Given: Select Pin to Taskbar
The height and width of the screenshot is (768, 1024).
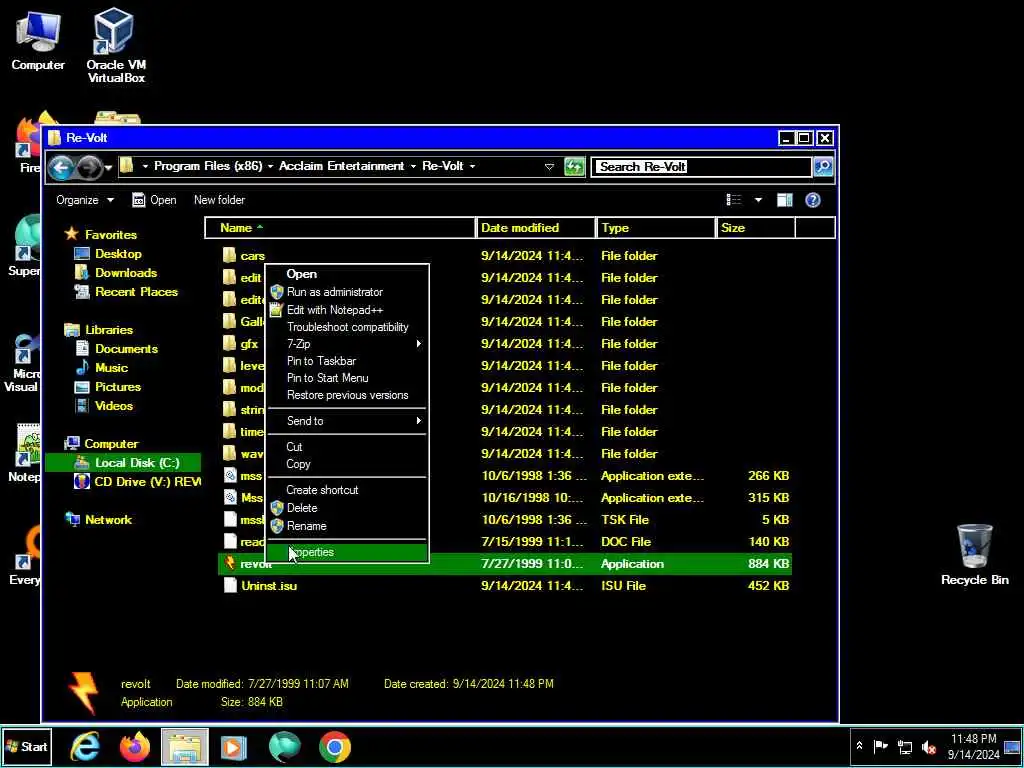Looking at the screenshot, I should [x=347, y=361].
